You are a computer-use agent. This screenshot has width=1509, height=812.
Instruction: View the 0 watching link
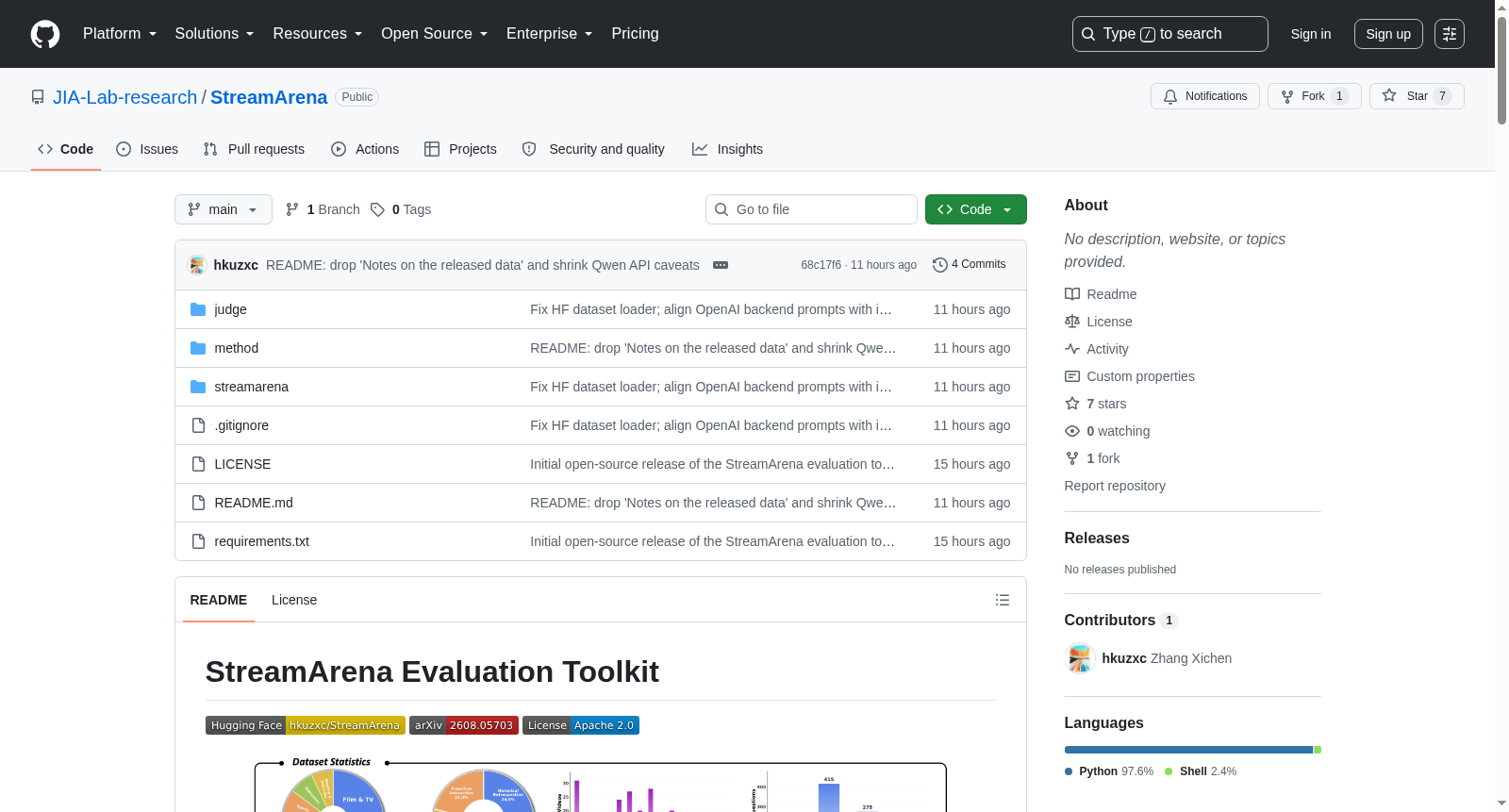1107,431
